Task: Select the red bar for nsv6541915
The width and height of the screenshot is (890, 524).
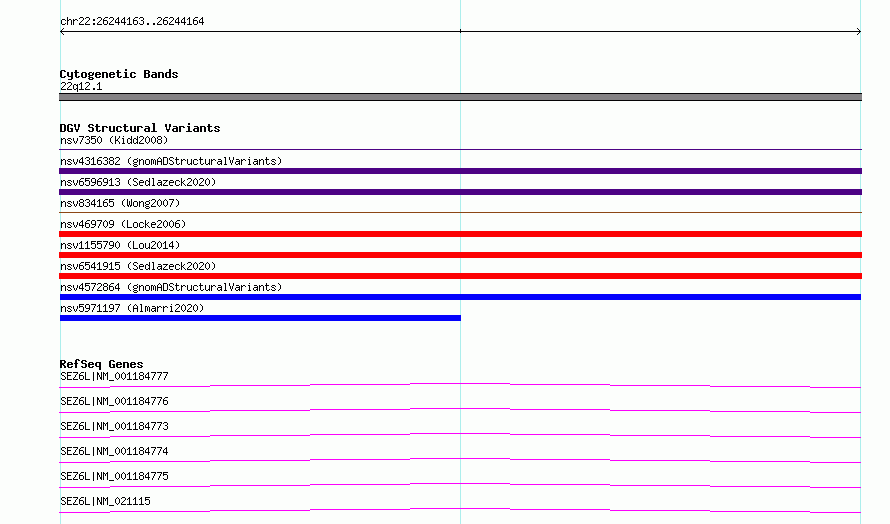Action: click(x=460, y=276)
